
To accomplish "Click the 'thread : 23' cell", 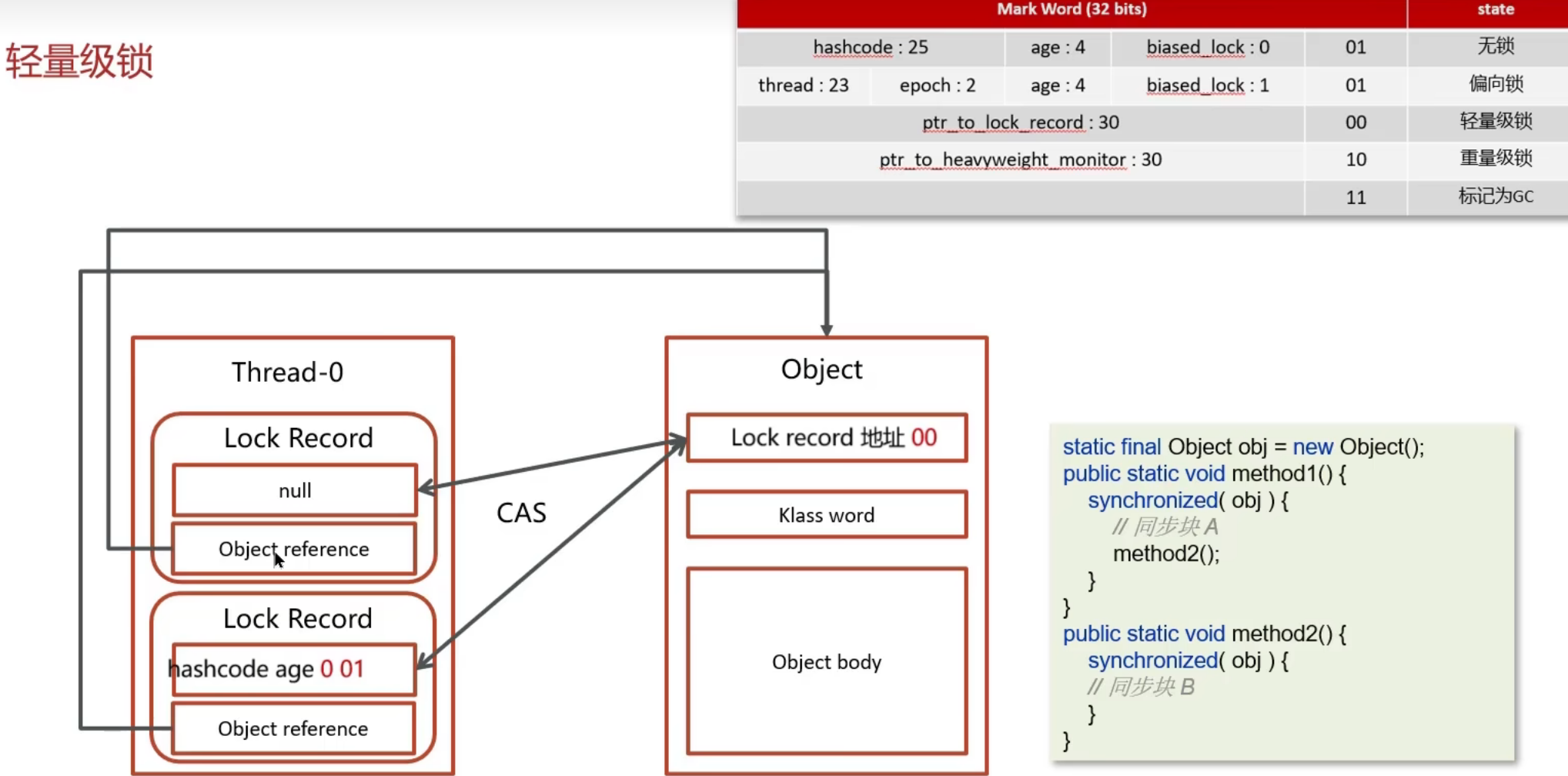I will pos(803,85).
